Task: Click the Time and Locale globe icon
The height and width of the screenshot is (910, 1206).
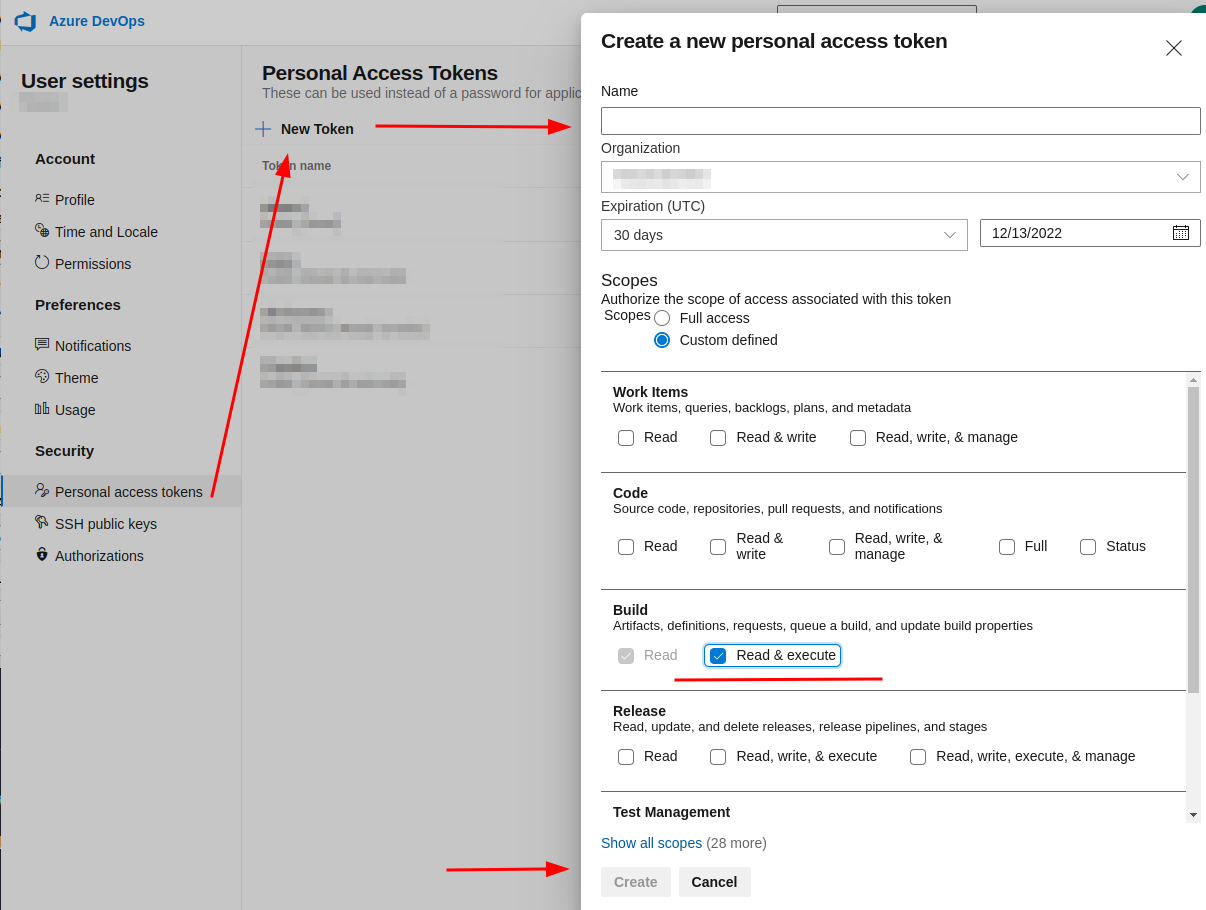Action: pos(42,231)
